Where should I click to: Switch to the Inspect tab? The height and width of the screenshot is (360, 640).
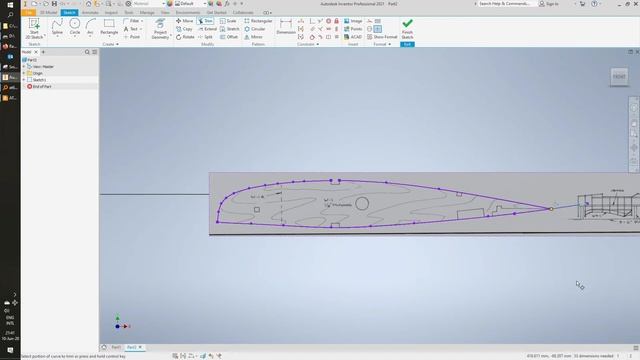[111, 13]
